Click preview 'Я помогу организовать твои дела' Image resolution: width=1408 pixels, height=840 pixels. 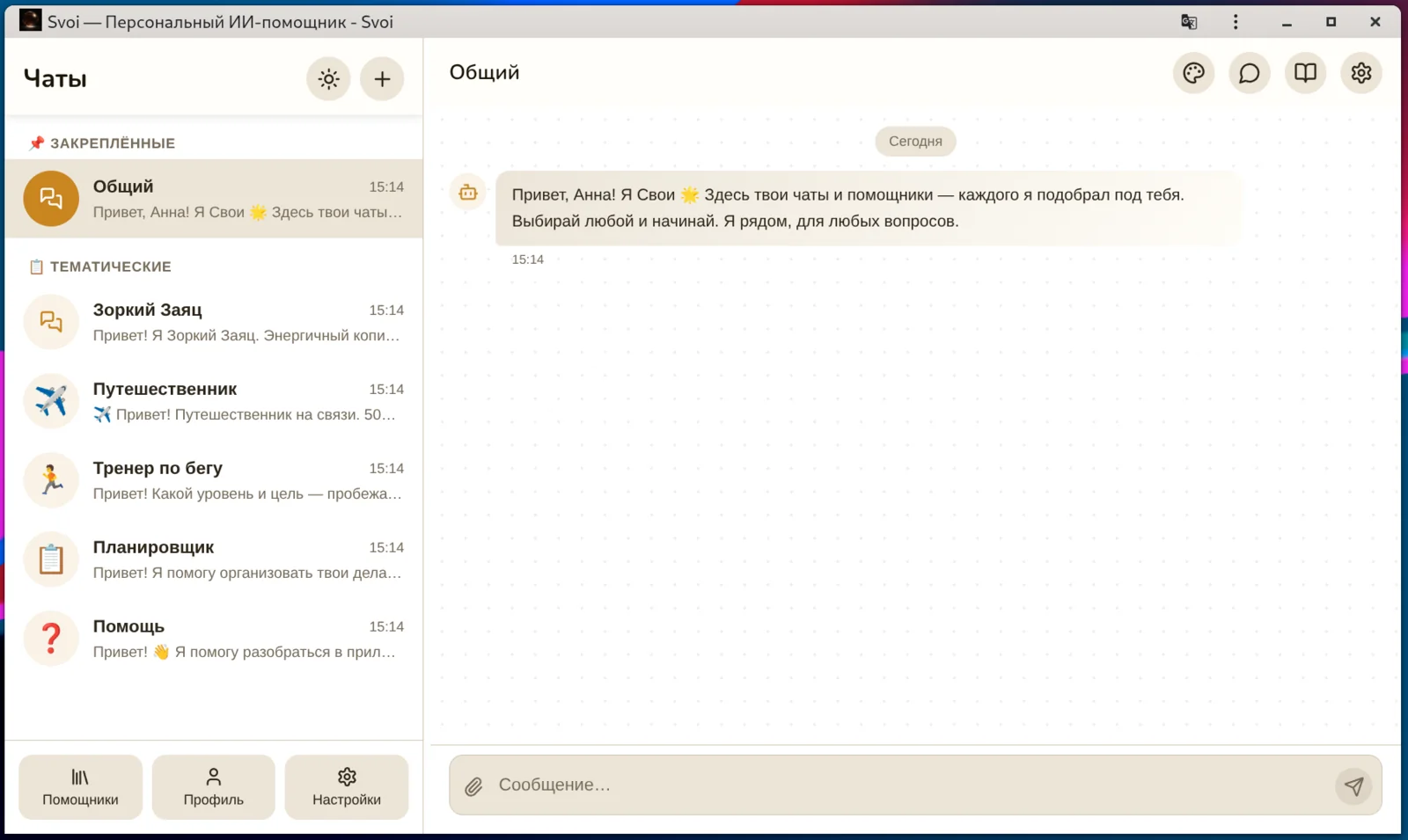[x=276, y=573]
